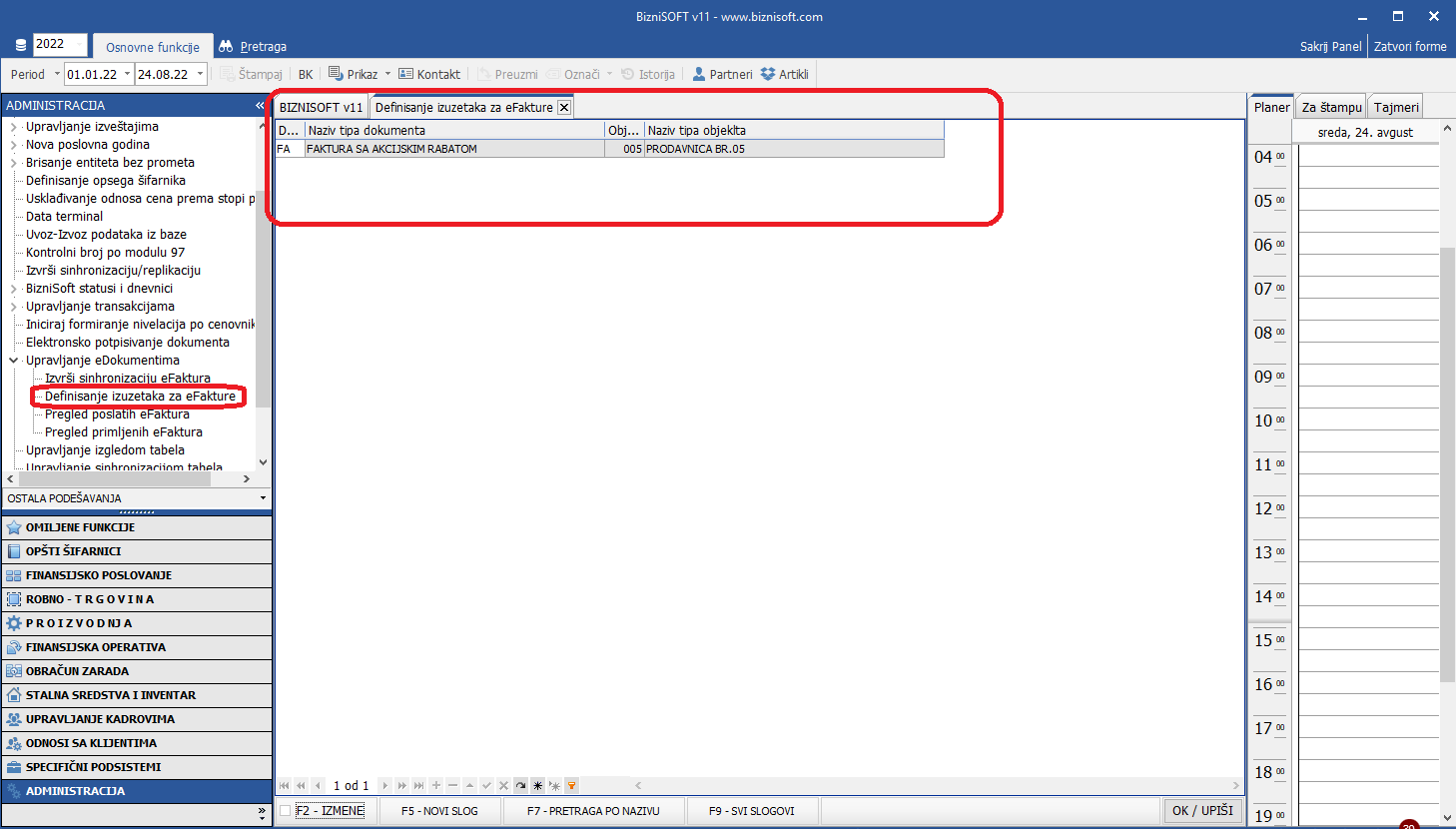The height and width of the screenshot is (829, 1456).
Task: Click the Partneri person icon
Action: pyautogui.click(x=699, y=74)
